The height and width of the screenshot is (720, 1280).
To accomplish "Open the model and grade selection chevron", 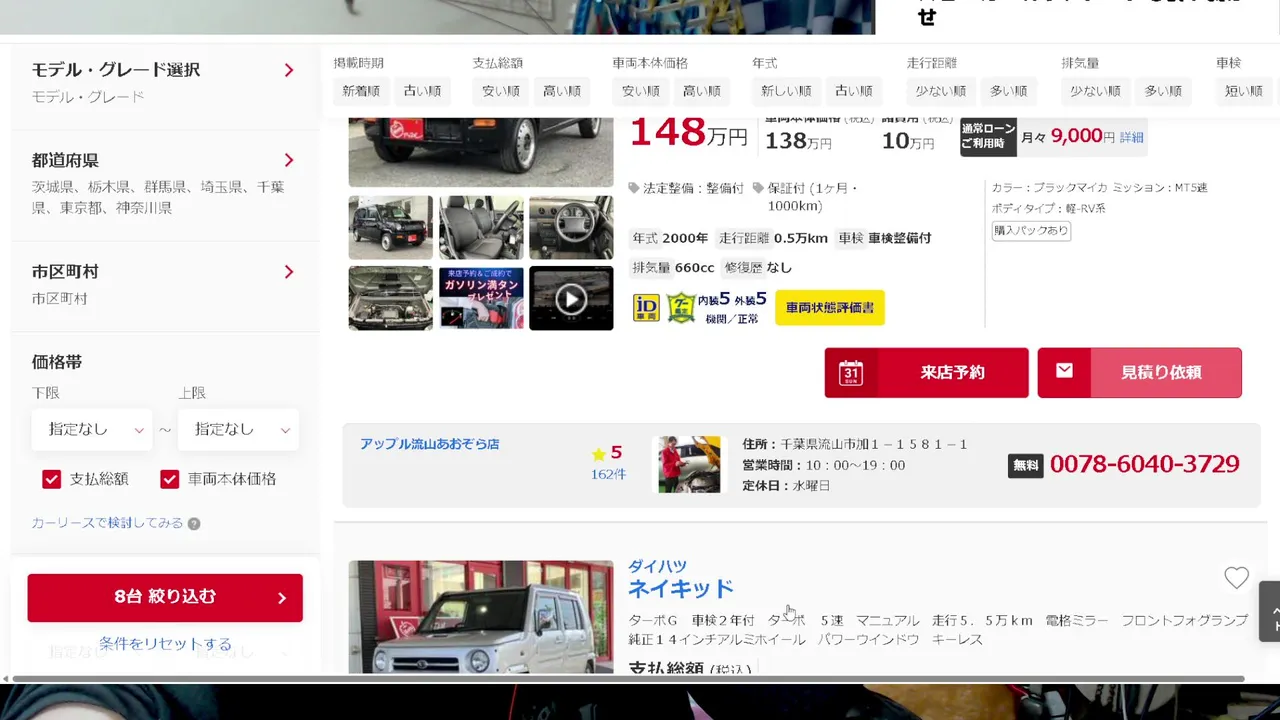I will 289,70.
